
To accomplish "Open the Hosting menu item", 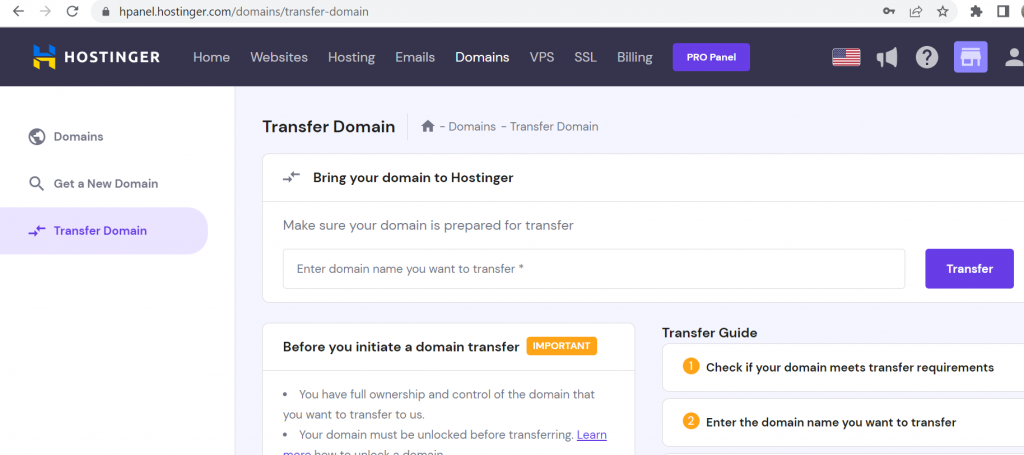I will coord(351,57).
